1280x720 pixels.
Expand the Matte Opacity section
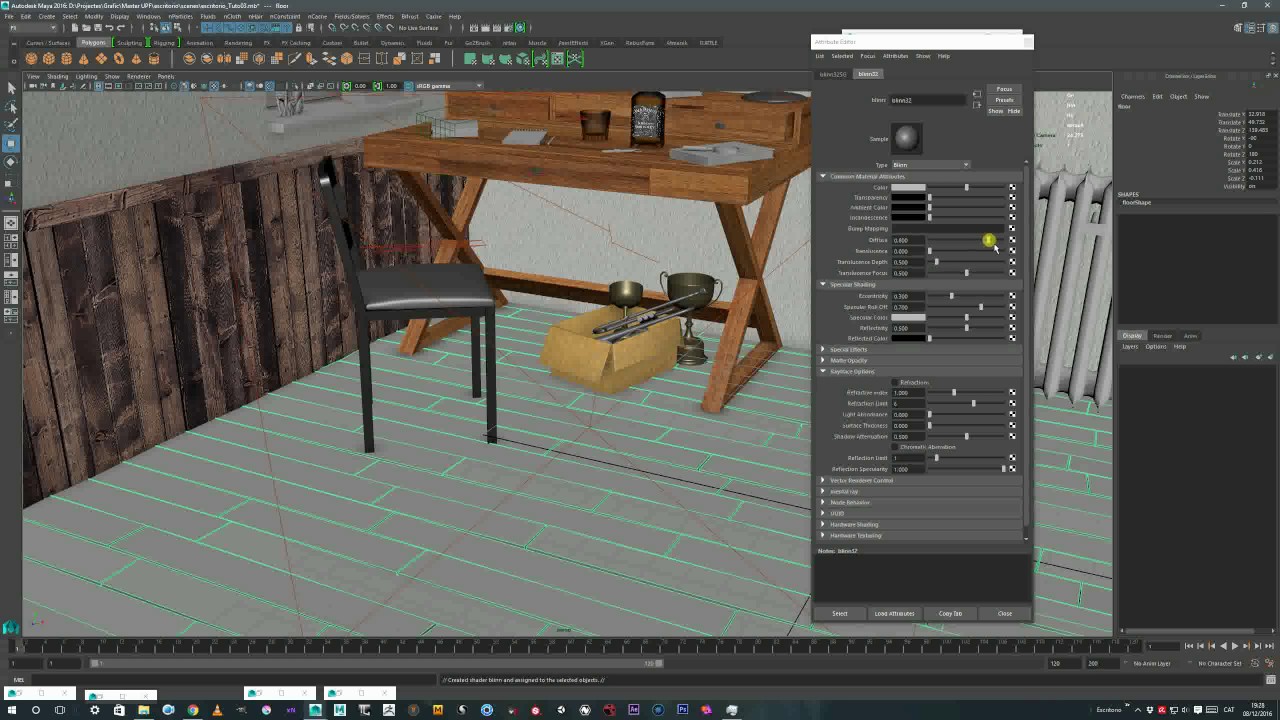[823, 360]
